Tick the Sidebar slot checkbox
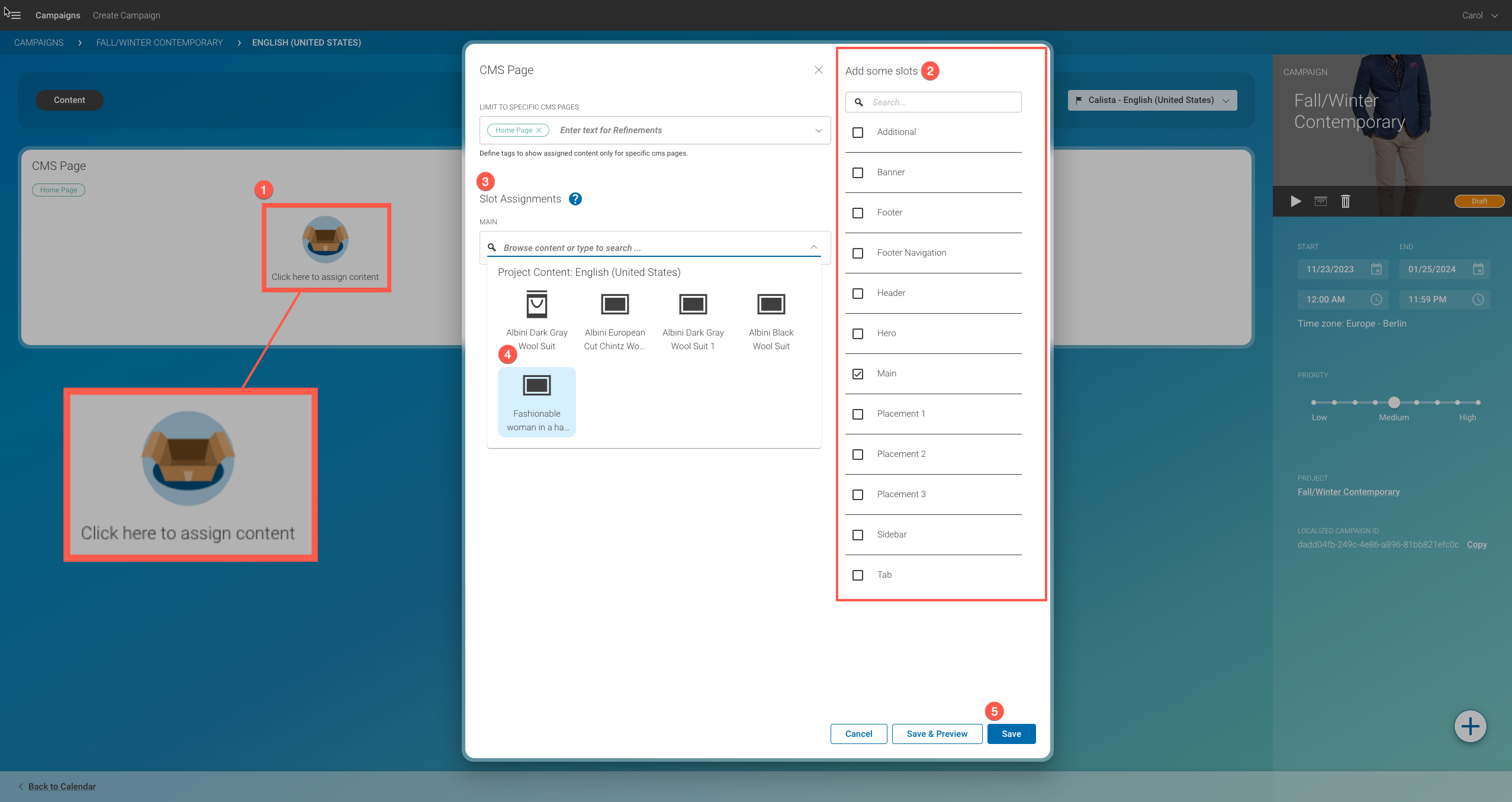1512x802 pixels. 858,535
